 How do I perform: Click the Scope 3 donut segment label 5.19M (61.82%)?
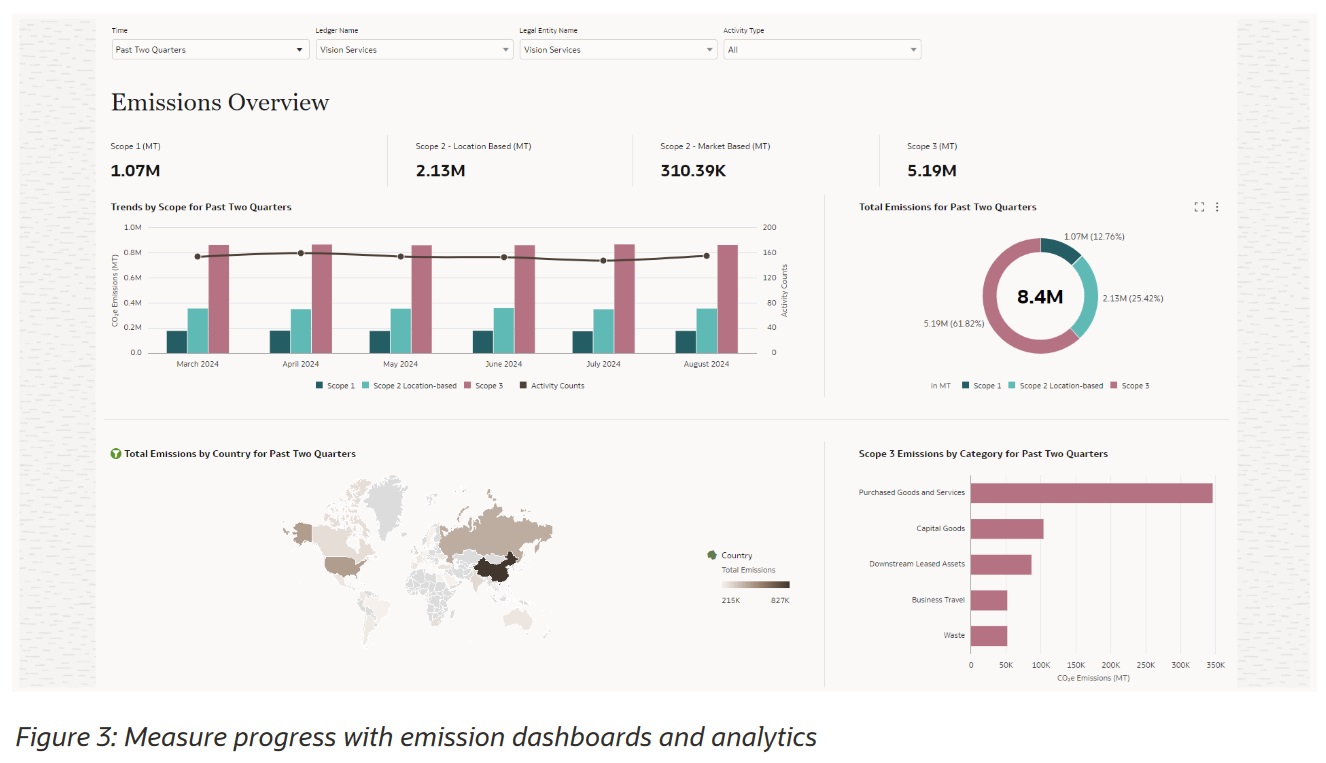(x=955, y=324)
